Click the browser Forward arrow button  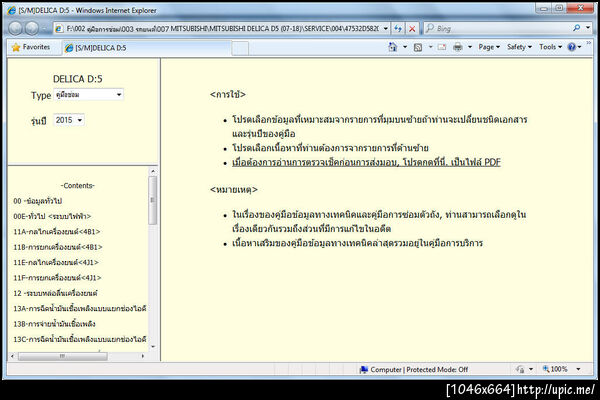(32, 28)
